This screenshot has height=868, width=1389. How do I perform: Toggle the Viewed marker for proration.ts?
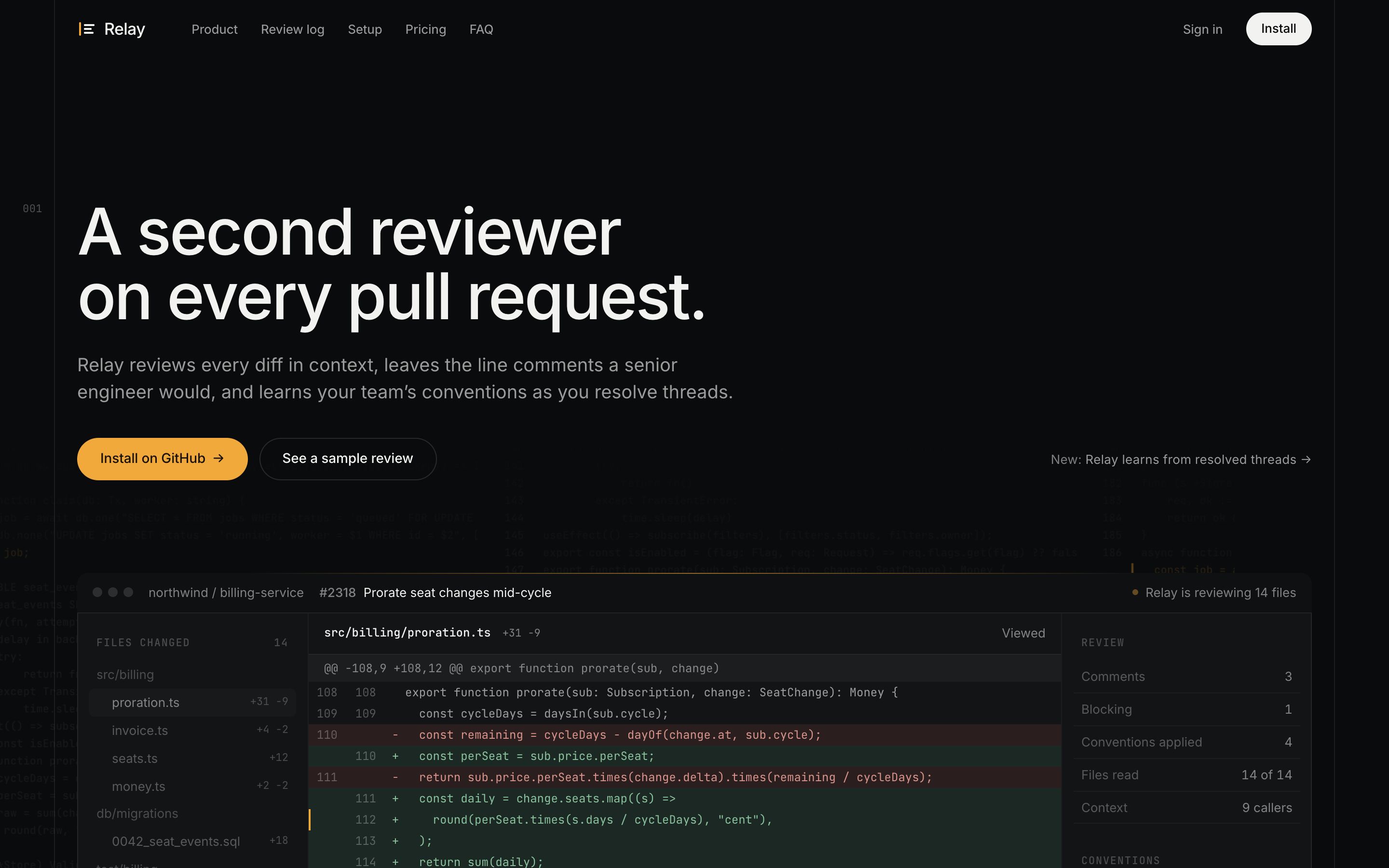1023,633
